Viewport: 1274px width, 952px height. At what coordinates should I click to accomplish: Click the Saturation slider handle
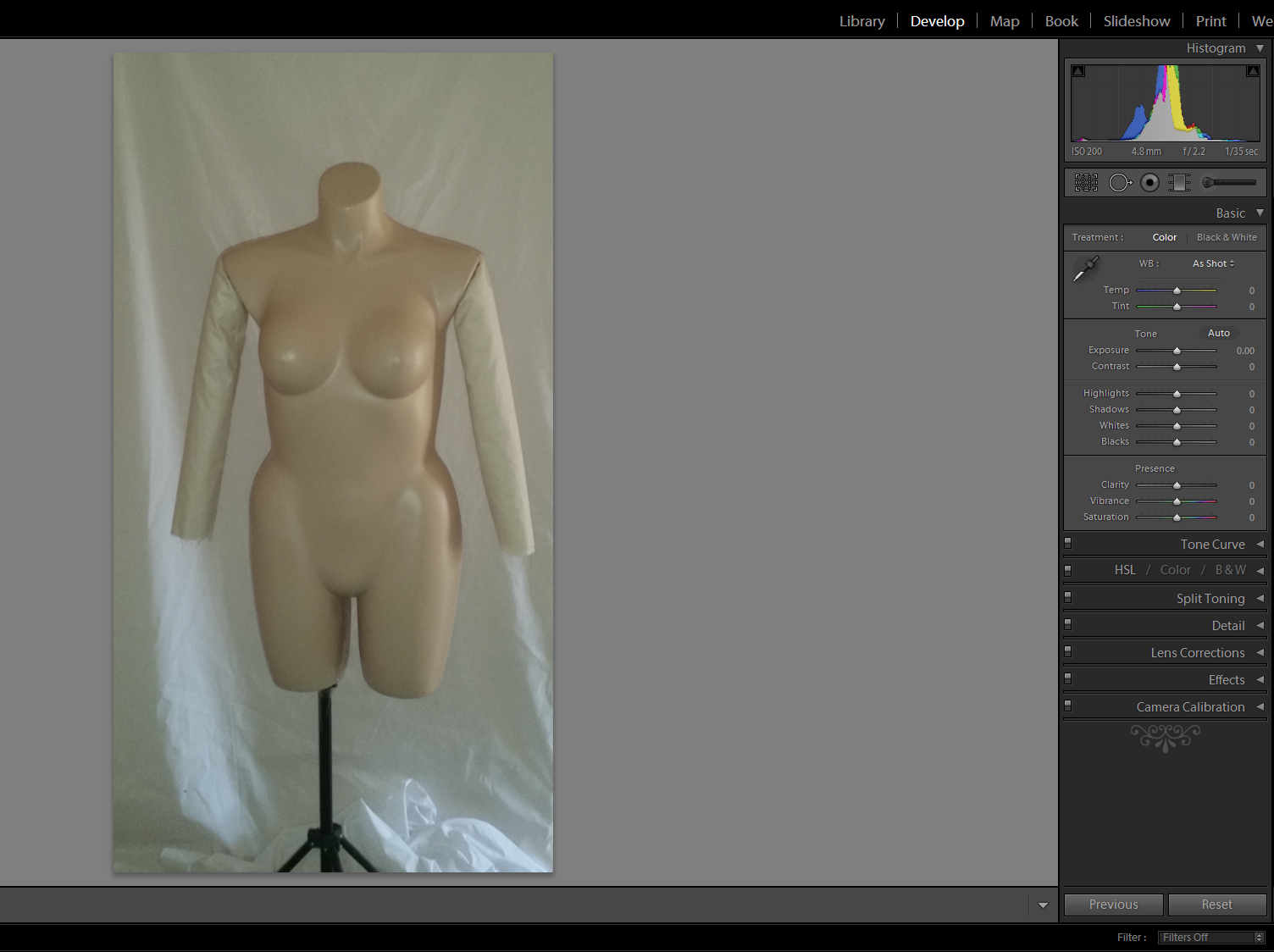(x=1177, y=518)
